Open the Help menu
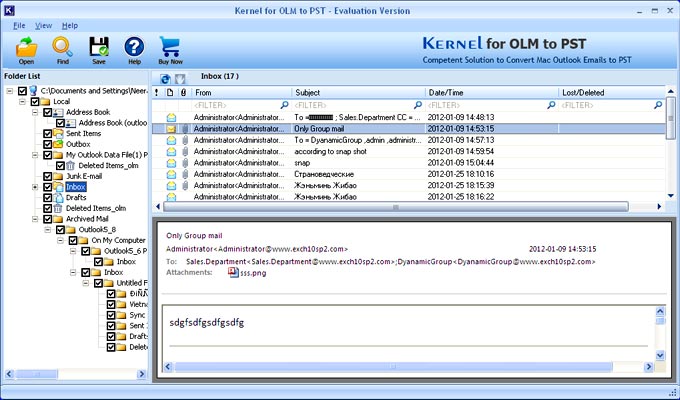680x400 pixels. click(x=70, y=26)
